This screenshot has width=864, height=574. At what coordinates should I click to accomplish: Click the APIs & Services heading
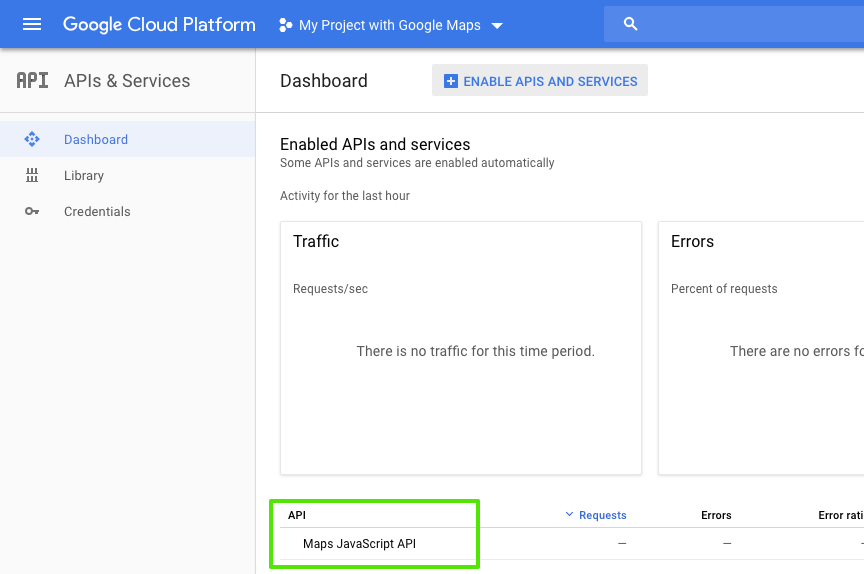point(127,81)
